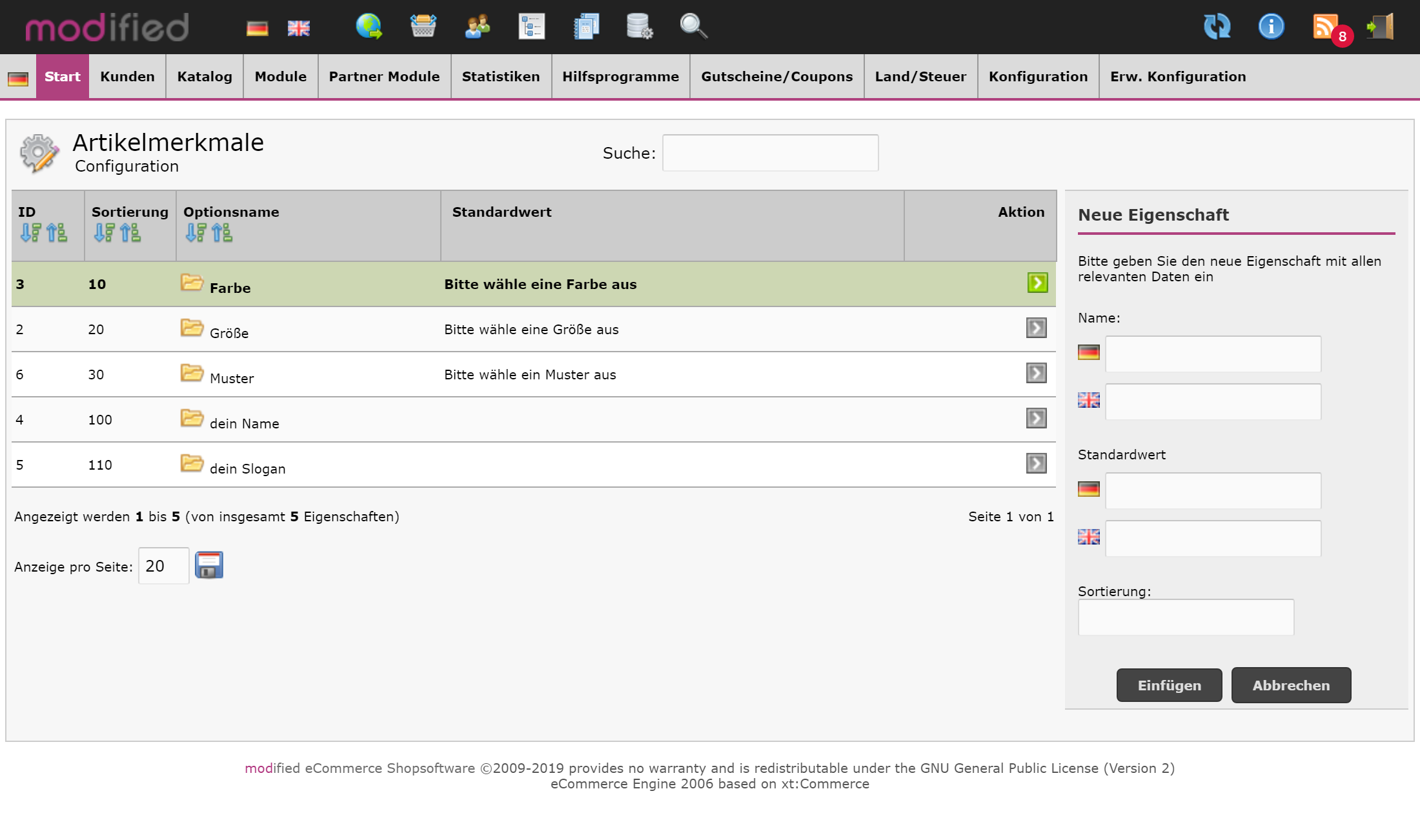The image size is (1420, 840).
Task: Open the Katalog menu
Action: pyautogui.click(x=205, y=77)
